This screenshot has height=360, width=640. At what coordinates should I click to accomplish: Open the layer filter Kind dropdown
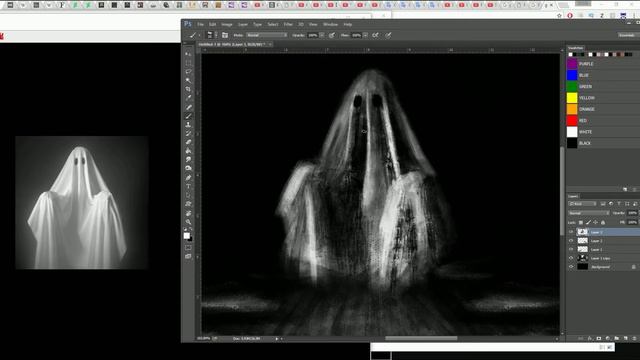pos(582,204)
